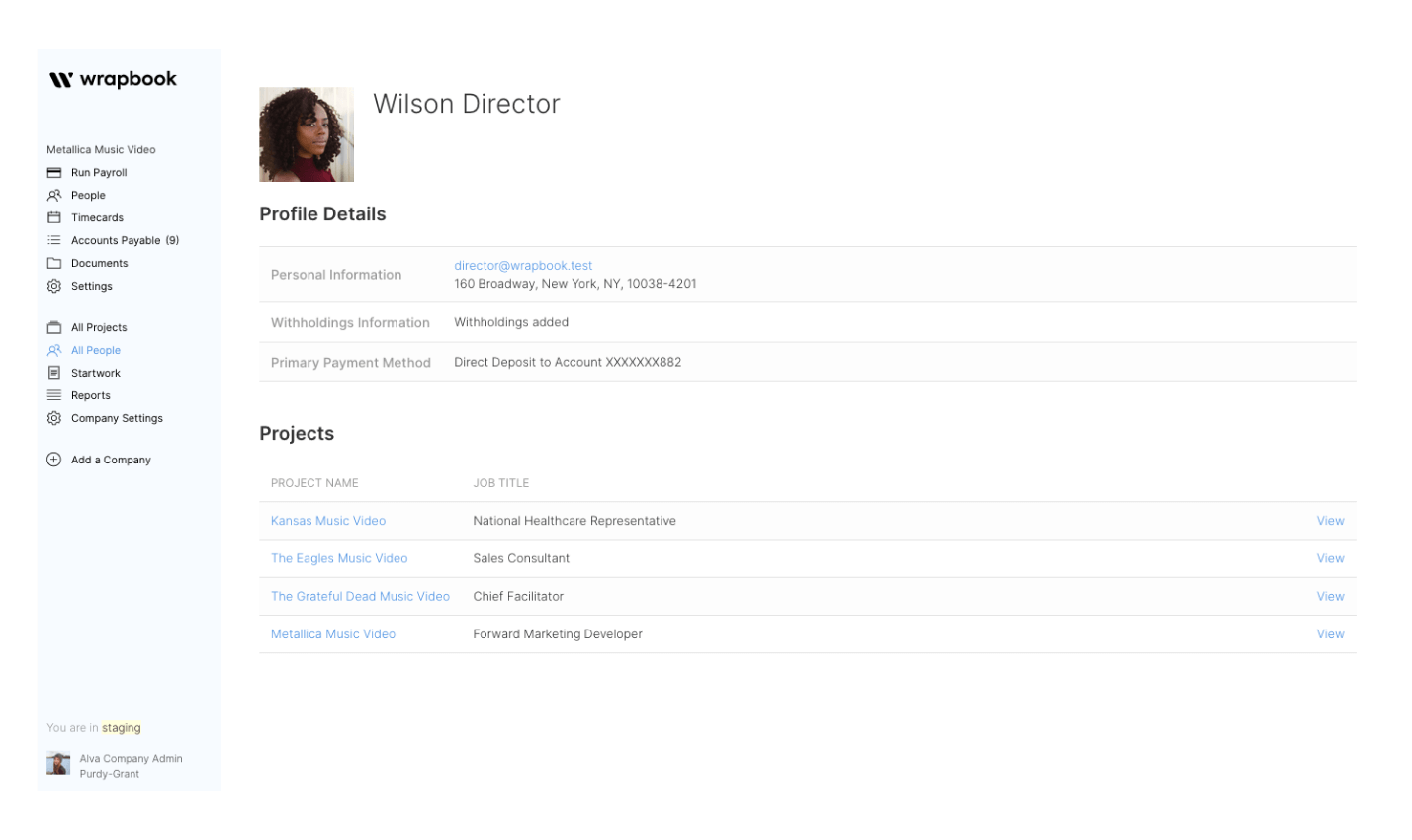This screenshot has height=840, width=1412.
Task: Click the Primary Payment Method label
Action: tap(351, 363)
